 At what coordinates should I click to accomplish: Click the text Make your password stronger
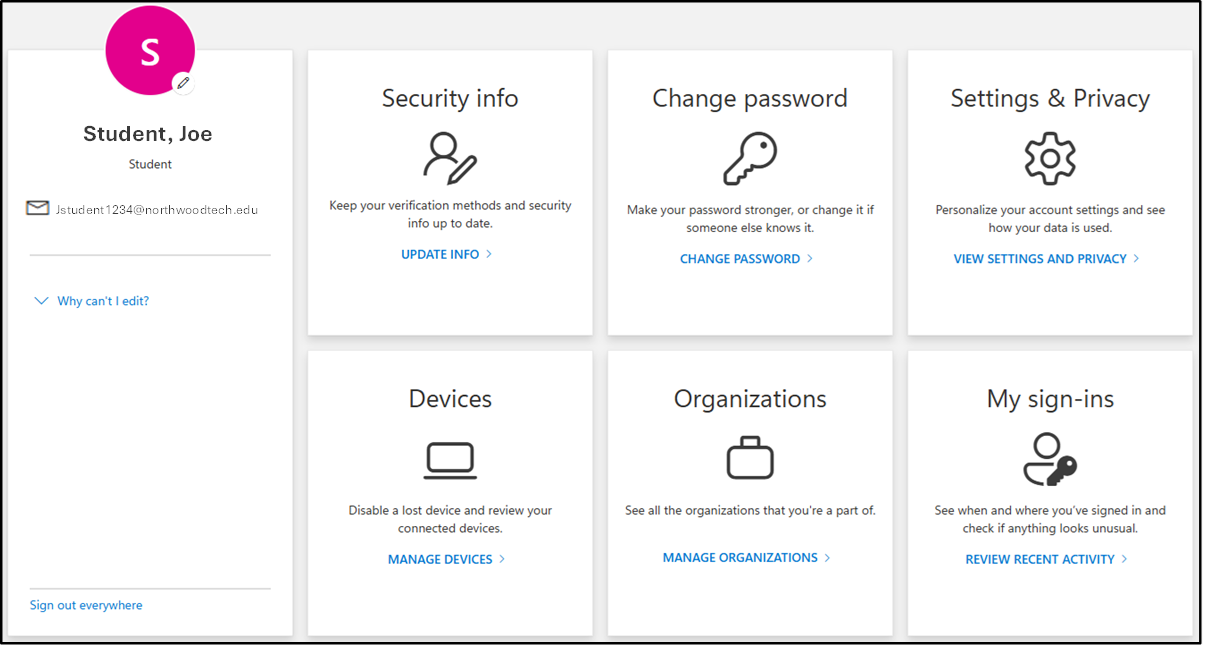(x=750, y=218)
